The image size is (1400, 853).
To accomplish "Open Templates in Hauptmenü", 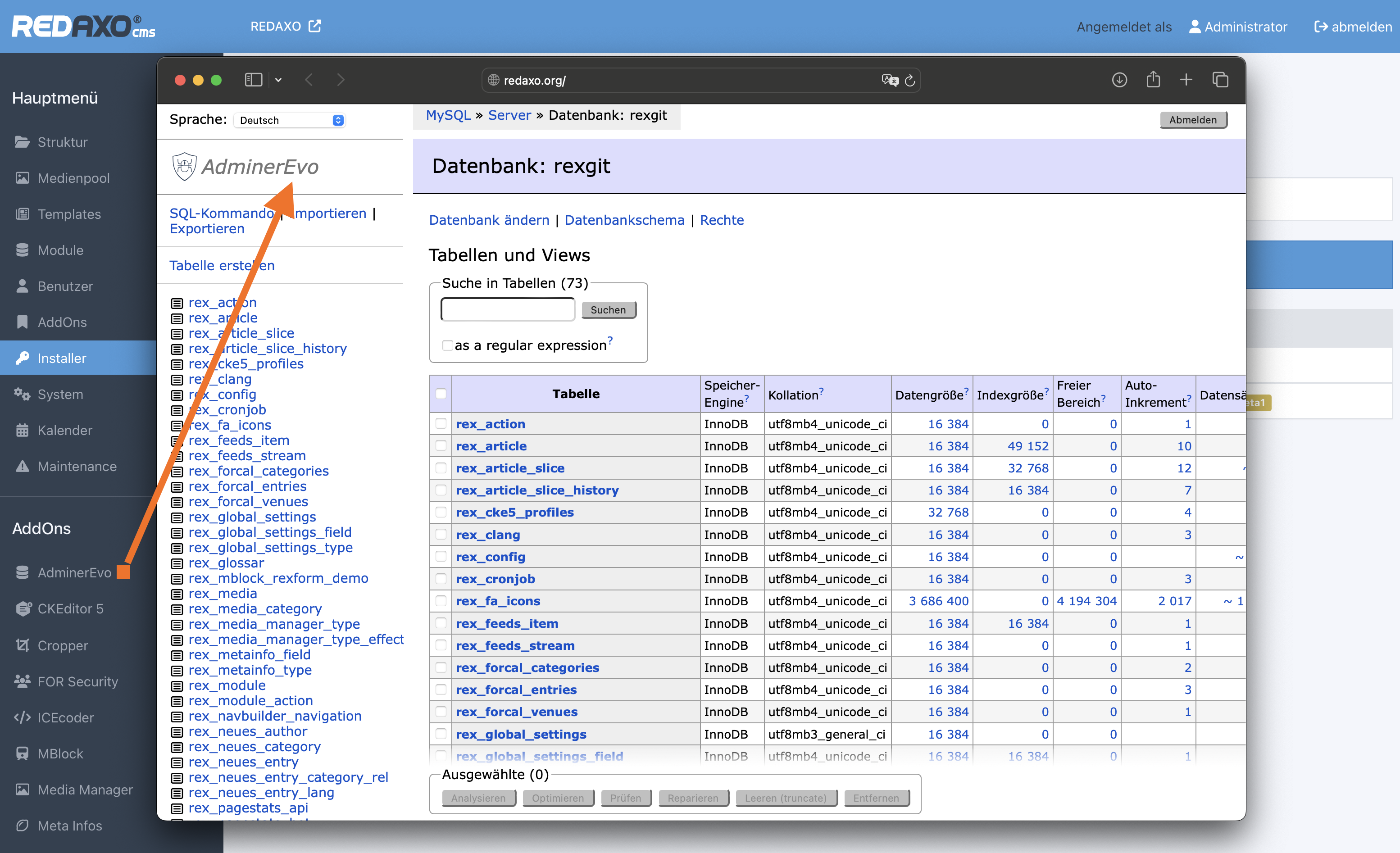I will coord(69,214).
